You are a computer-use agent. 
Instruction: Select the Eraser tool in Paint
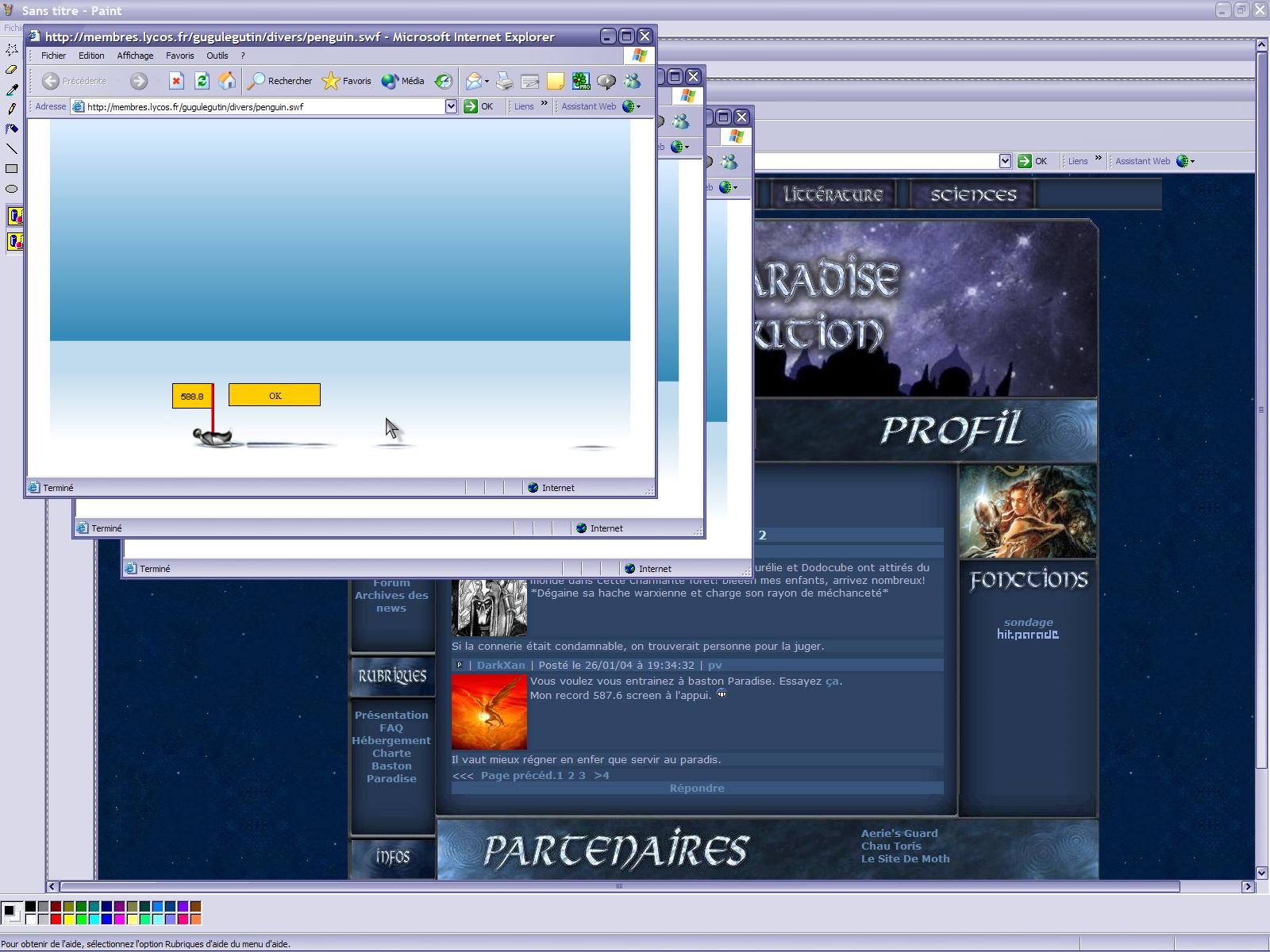coord(12,69)
